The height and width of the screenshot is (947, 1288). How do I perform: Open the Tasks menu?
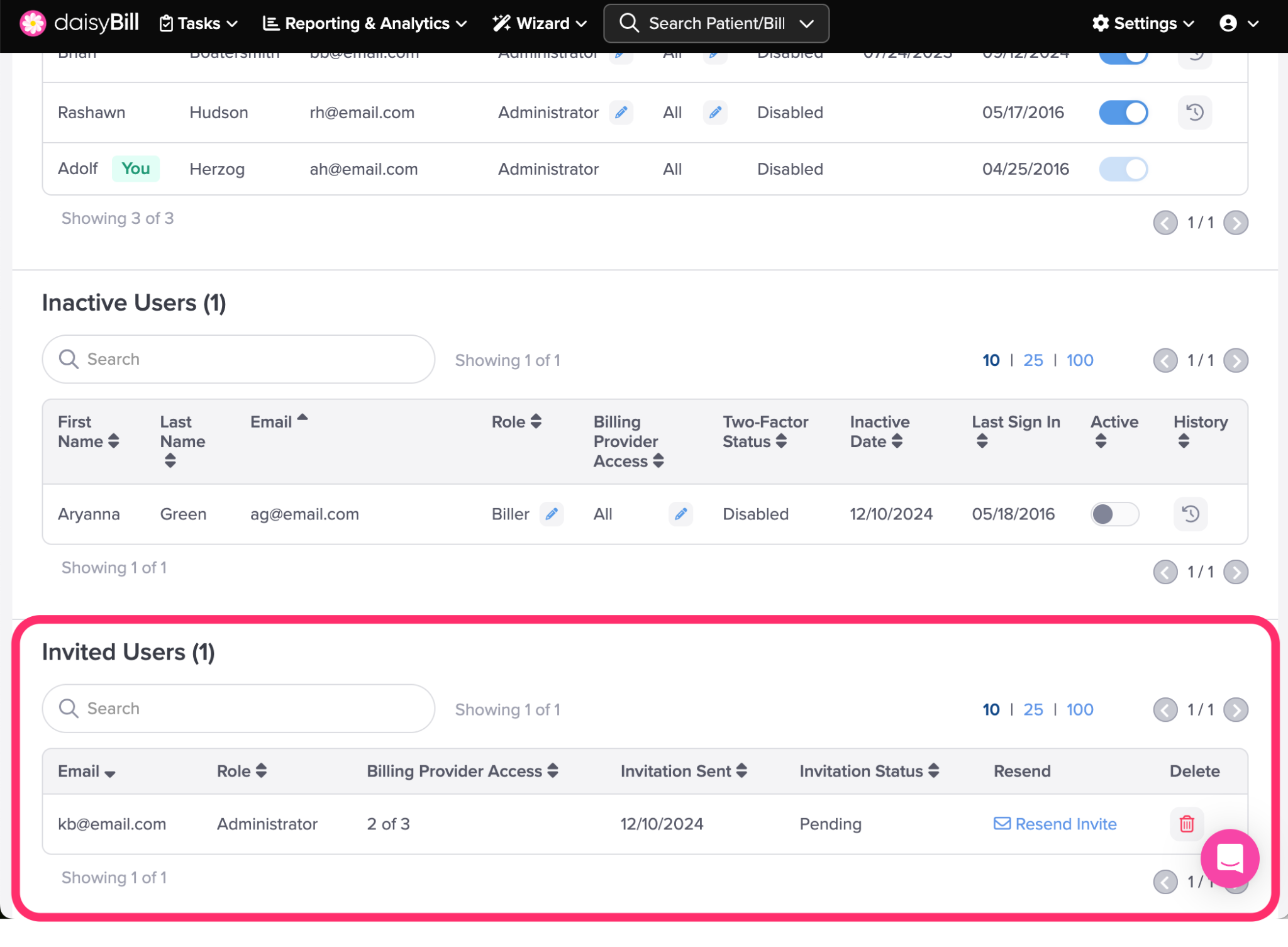[x=199, y=23]
